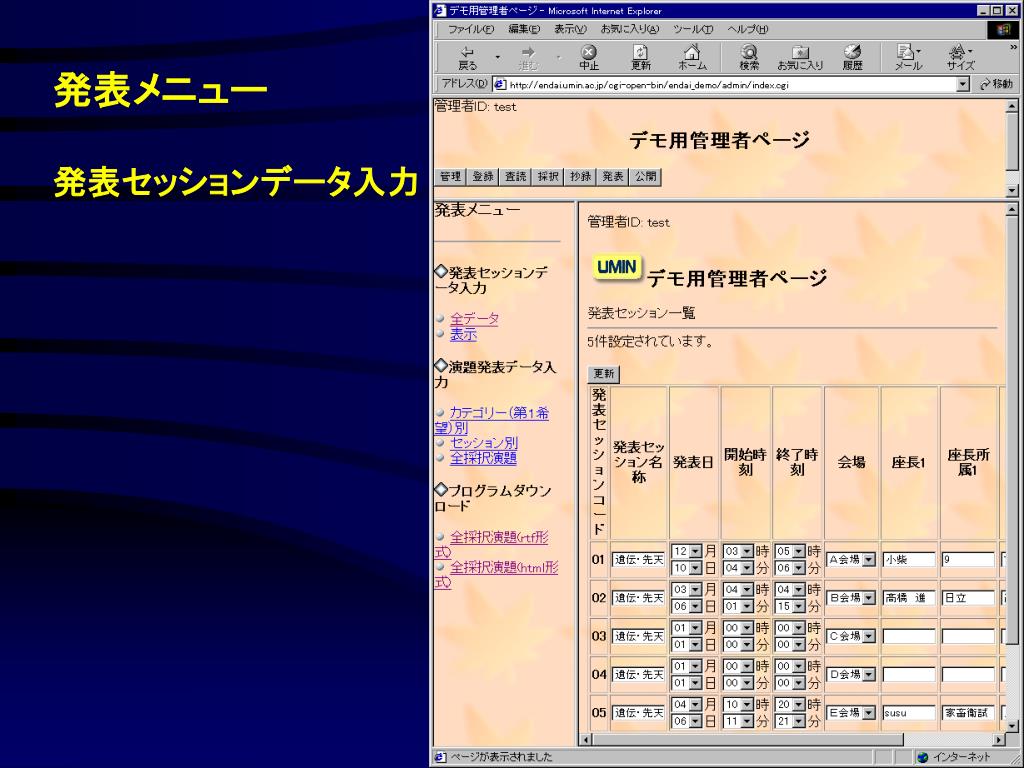Open the Back button history dropdown arrow
Screen dimensions: 1024x768
click(498, 57)
